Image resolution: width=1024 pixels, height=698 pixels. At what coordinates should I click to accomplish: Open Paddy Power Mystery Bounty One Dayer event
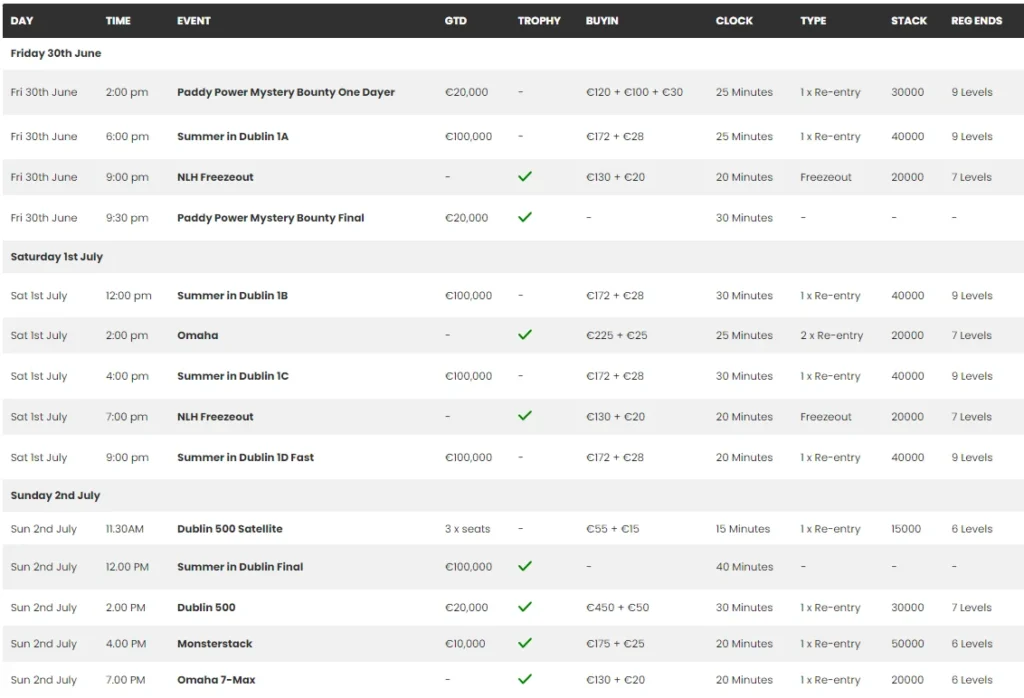click(x=286, y=92)
